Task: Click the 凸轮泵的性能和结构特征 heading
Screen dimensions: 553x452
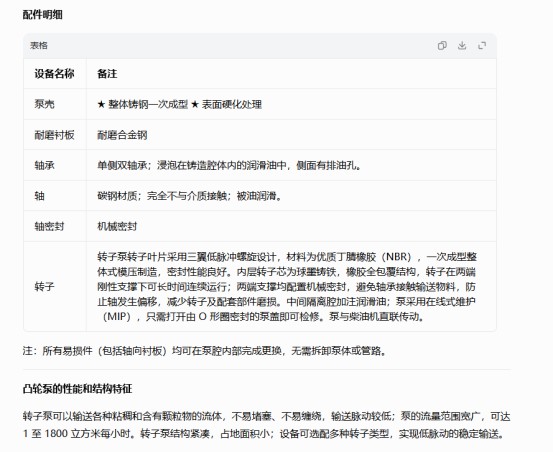Action: pyautogui.click(x=77, y=389)
